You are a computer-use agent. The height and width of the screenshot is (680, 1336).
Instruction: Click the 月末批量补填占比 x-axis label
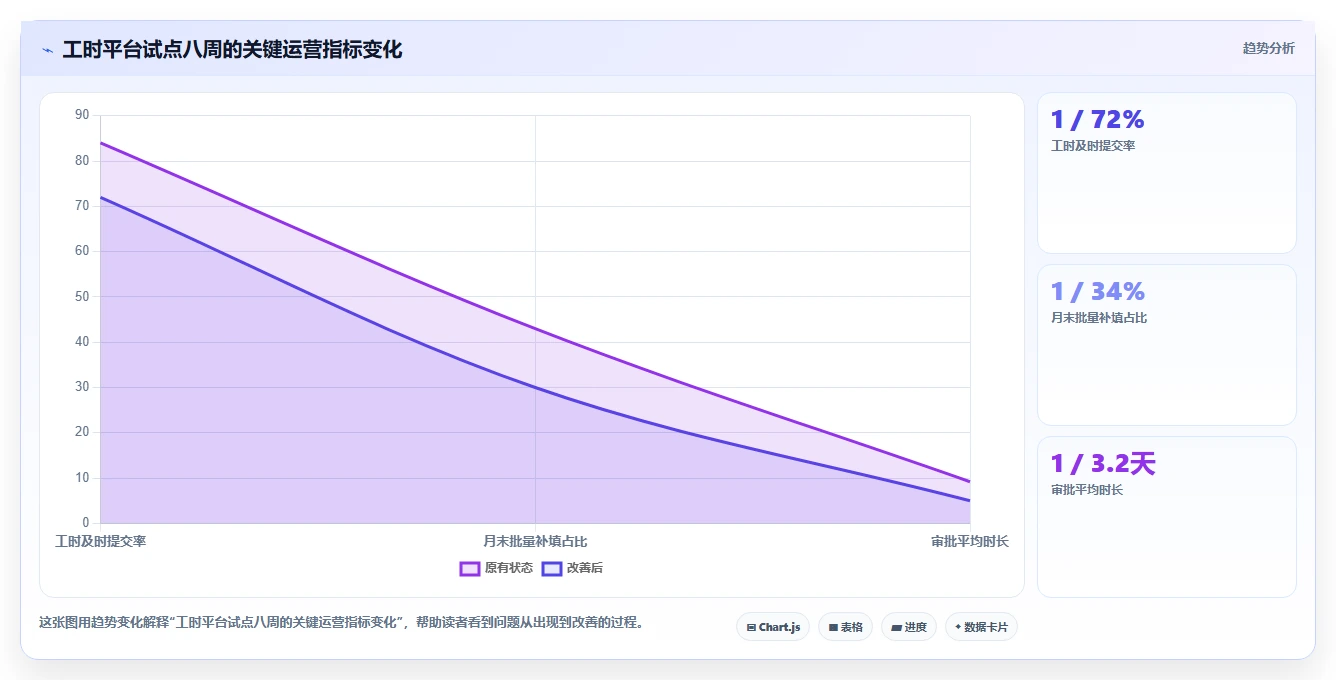coord(535,541)
